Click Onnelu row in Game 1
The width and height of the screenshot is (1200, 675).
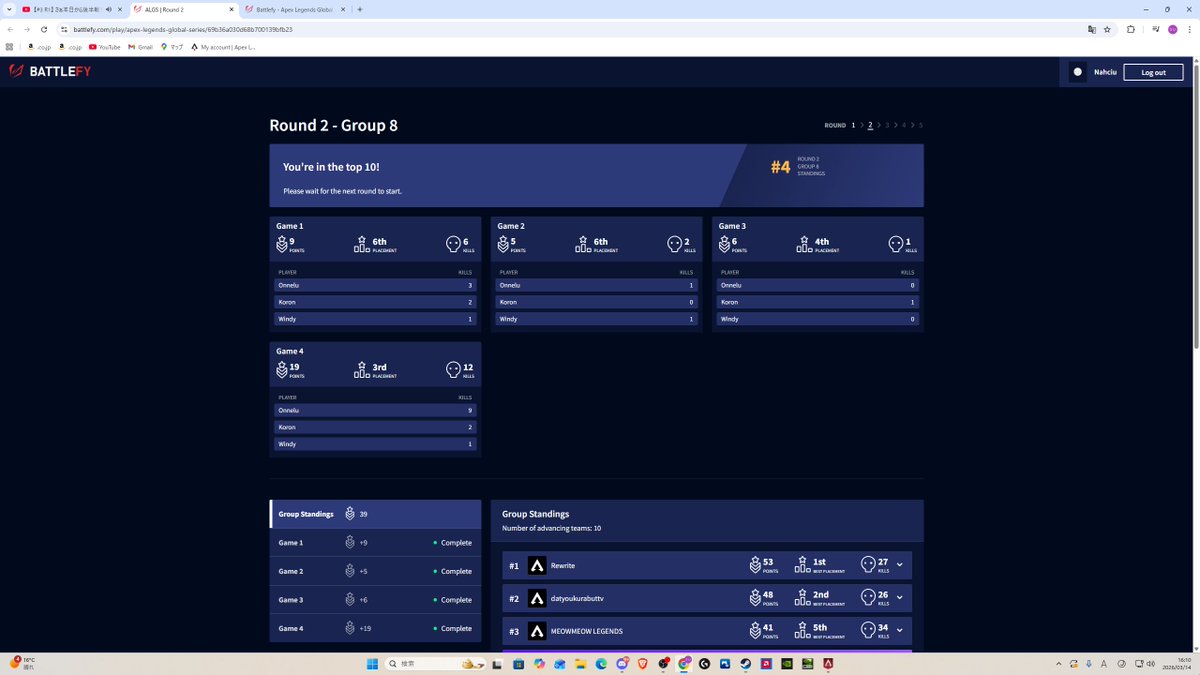[x=375, y=285]
